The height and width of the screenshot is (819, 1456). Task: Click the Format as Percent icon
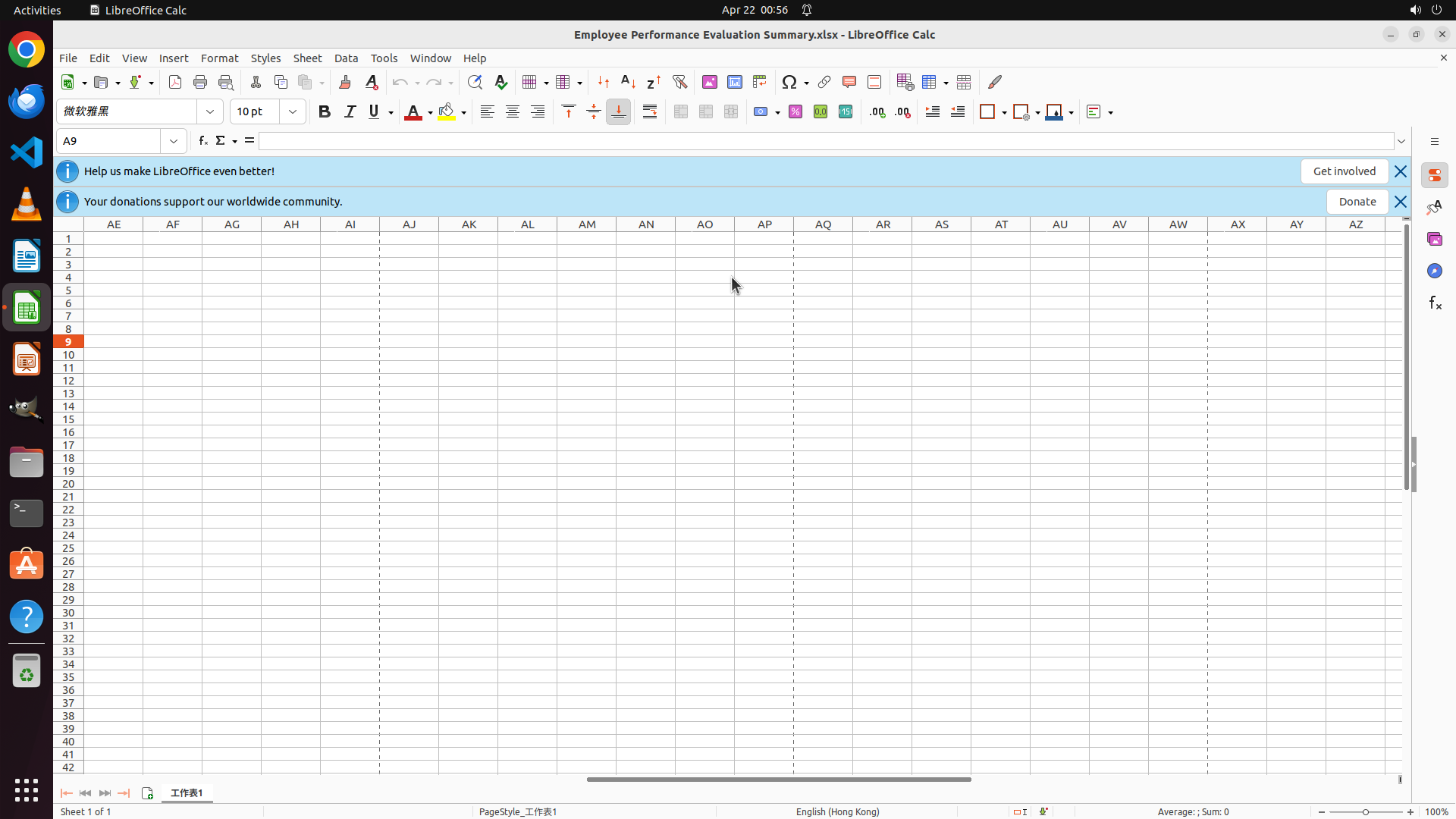pos(795,112)
